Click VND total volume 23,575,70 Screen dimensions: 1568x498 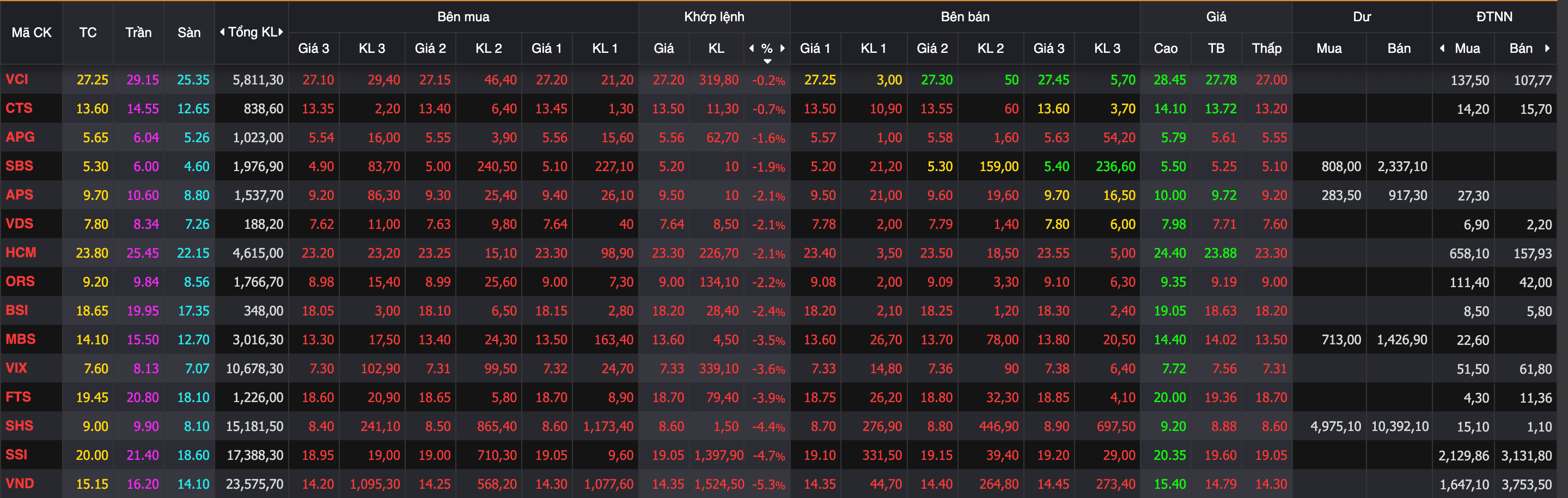point(254,484)
